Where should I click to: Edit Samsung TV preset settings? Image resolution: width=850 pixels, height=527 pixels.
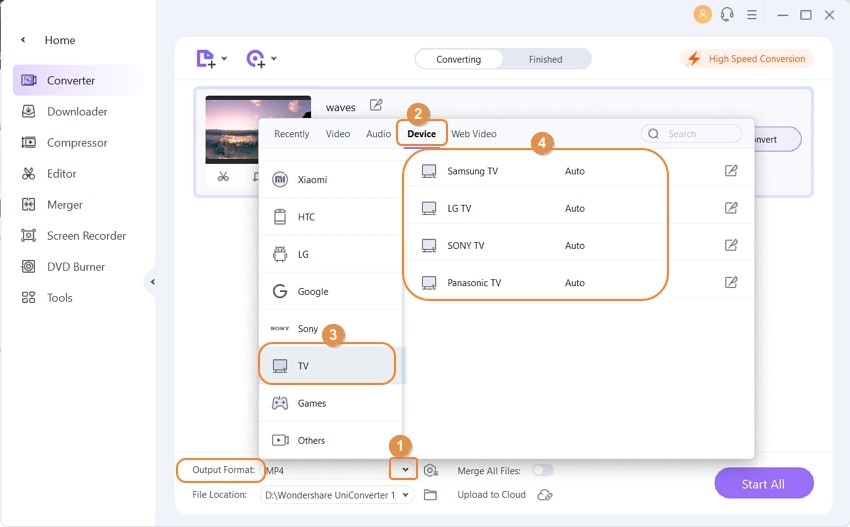[x=731, y=171]
